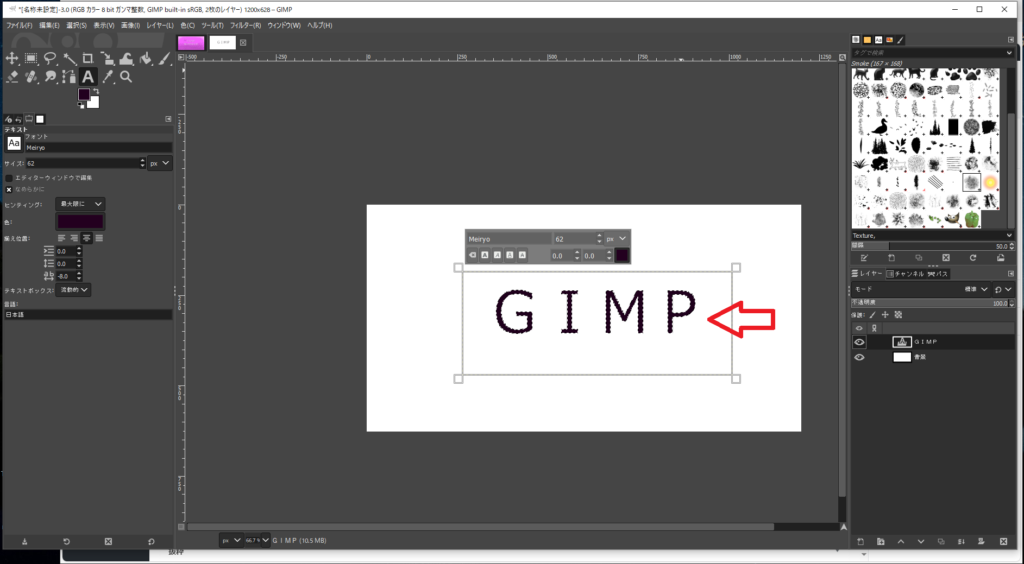Choose the Eraser tool

click(12, 77)
